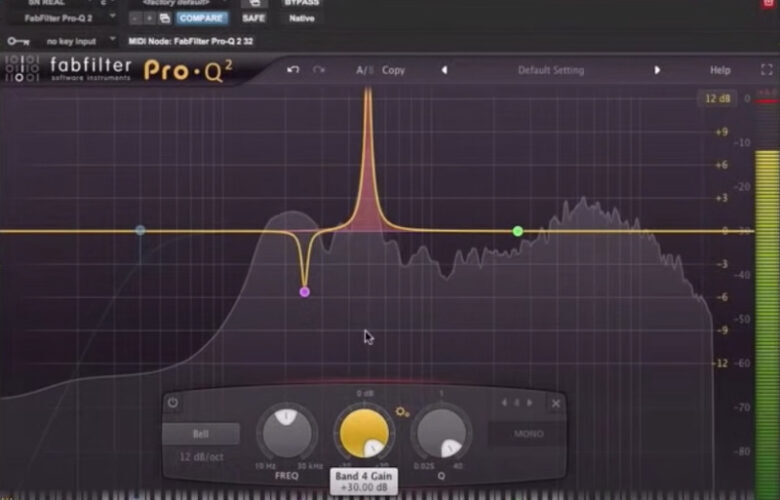Click the +9 dB scale label
The image size is (780, 500).
pos(721,132)
